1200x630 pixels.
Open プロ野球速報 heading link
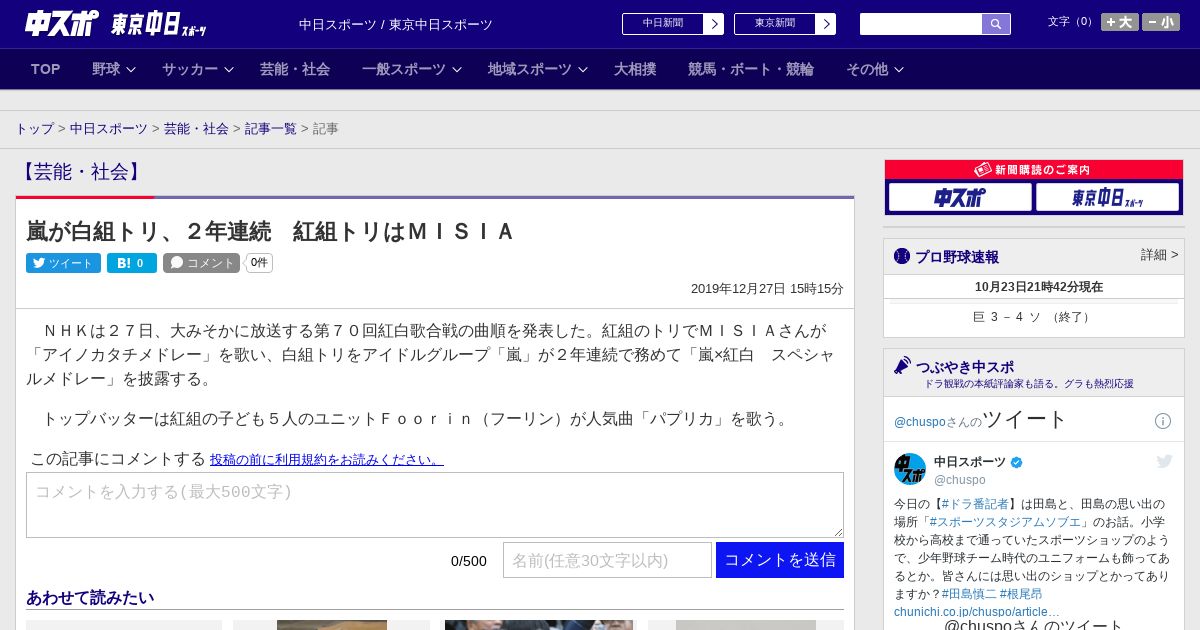[957, 257]
